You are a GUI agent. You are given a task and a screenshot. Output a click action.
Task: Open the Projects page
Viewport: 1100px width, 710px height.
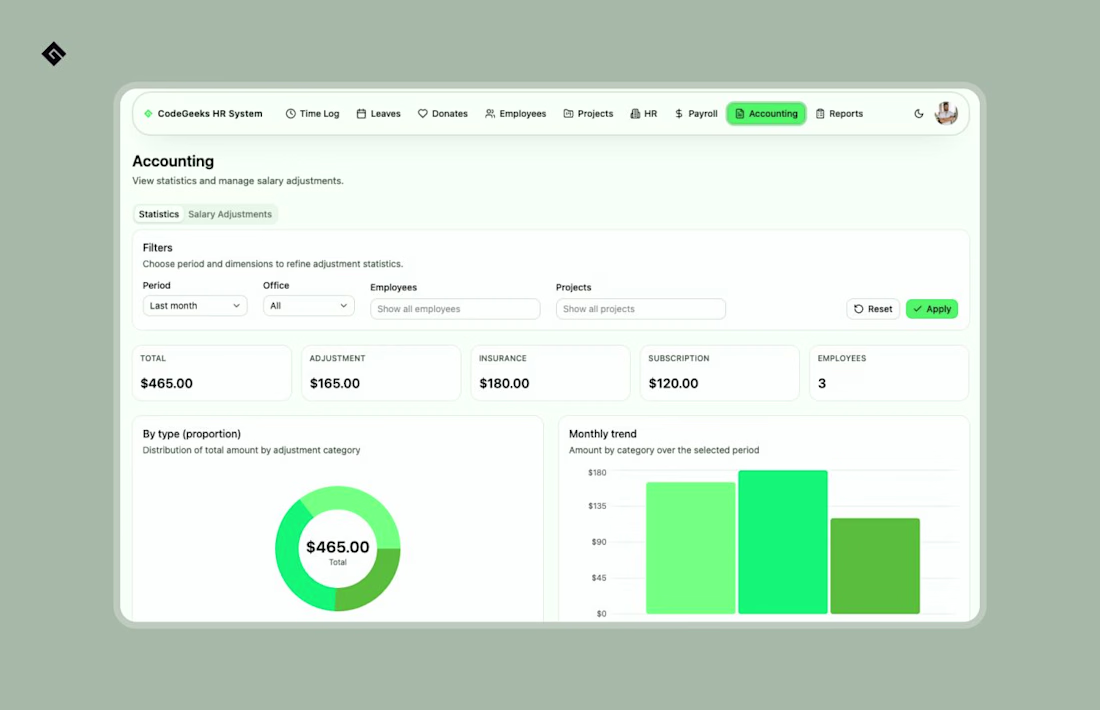(x=588, y=114)
